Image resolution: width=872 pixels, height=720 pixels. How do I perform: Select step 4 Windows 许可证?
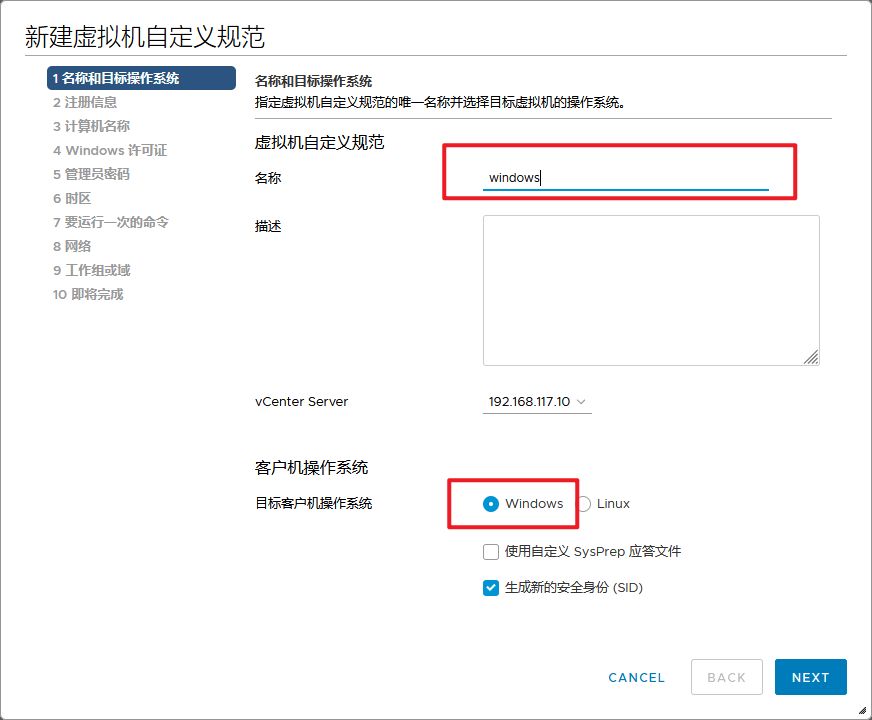110,150
